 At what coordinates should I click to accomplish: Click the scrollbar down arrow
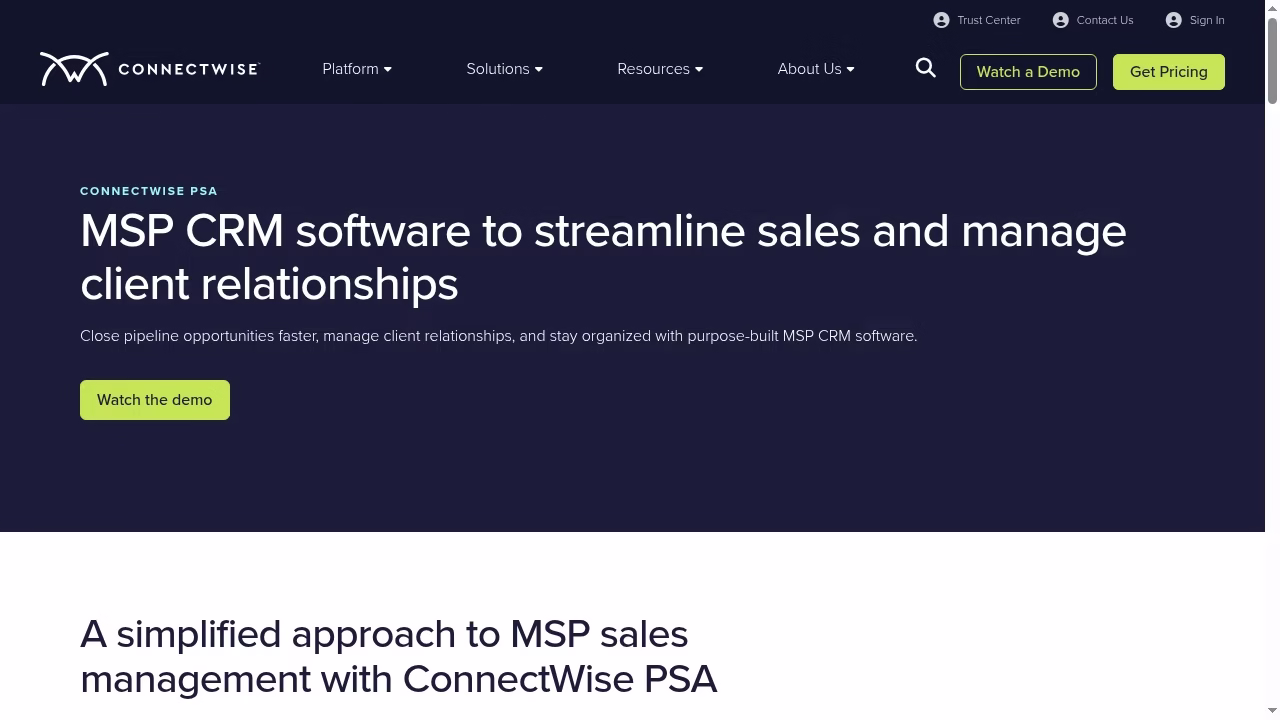point(1272,711)
